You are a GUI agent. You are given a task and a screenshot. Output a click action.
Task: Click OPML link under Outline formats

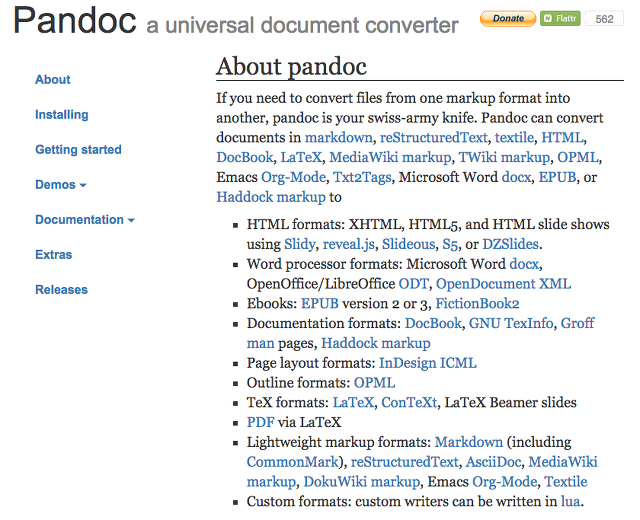[x=374, y=383]
